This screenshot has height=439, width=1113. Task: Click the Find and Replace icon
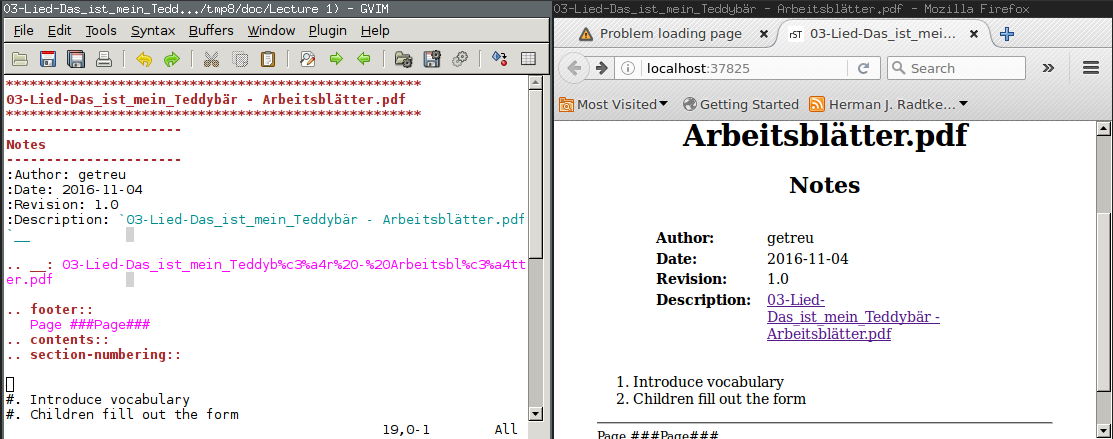click(x=308, y=59)
